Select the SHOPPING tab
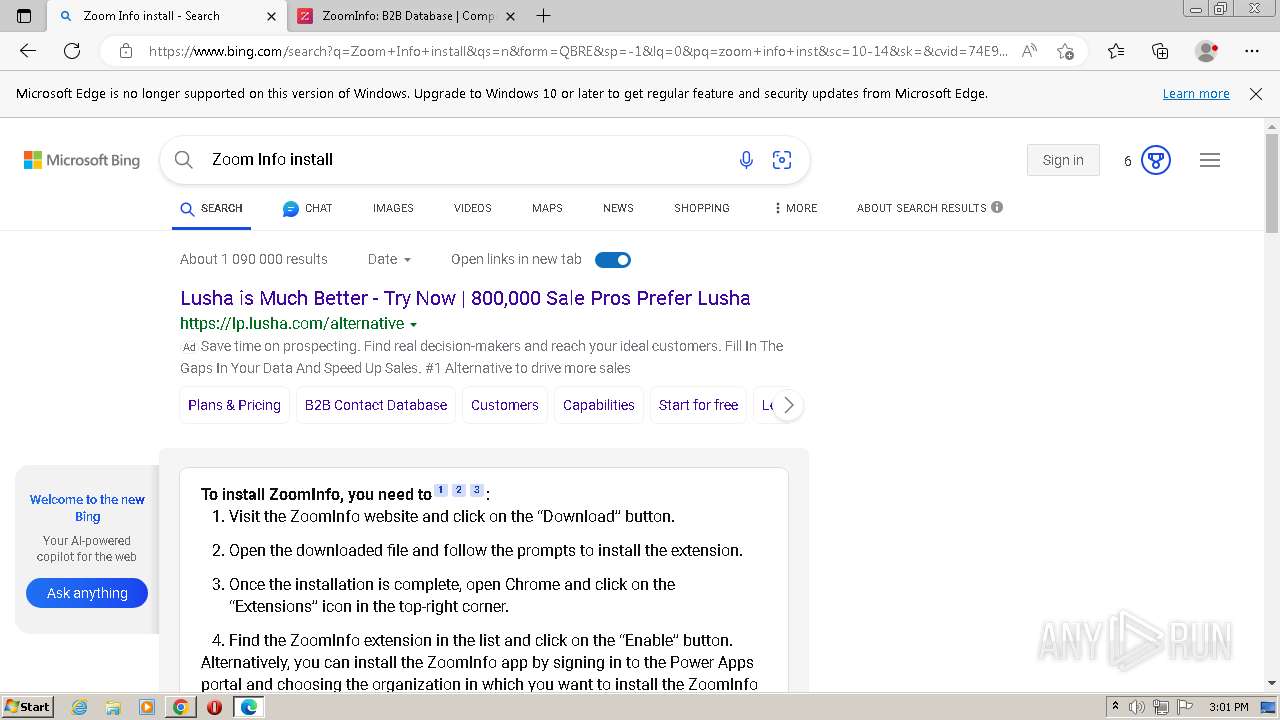The width and height of the screenshot is (1280, 720). point(702,208)
